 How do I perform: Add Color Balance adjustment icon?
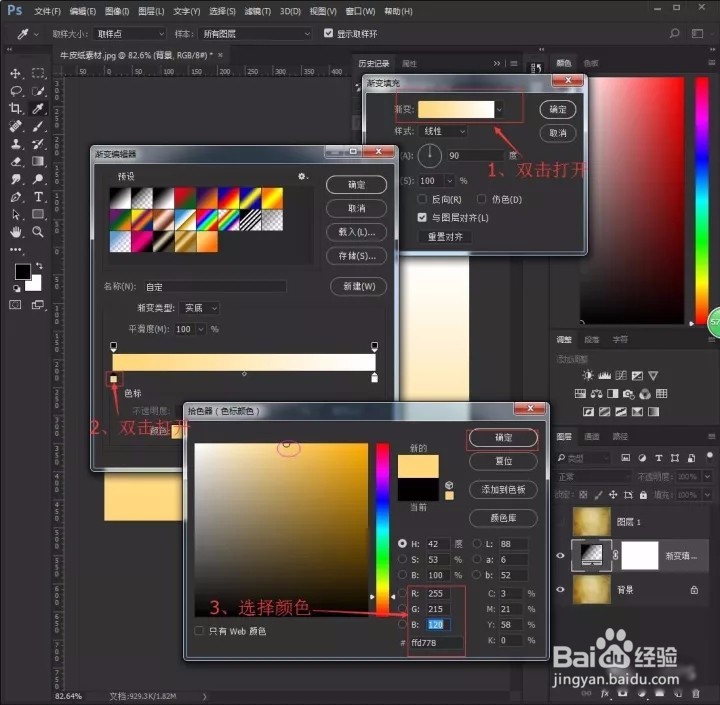tap(596, 394)
